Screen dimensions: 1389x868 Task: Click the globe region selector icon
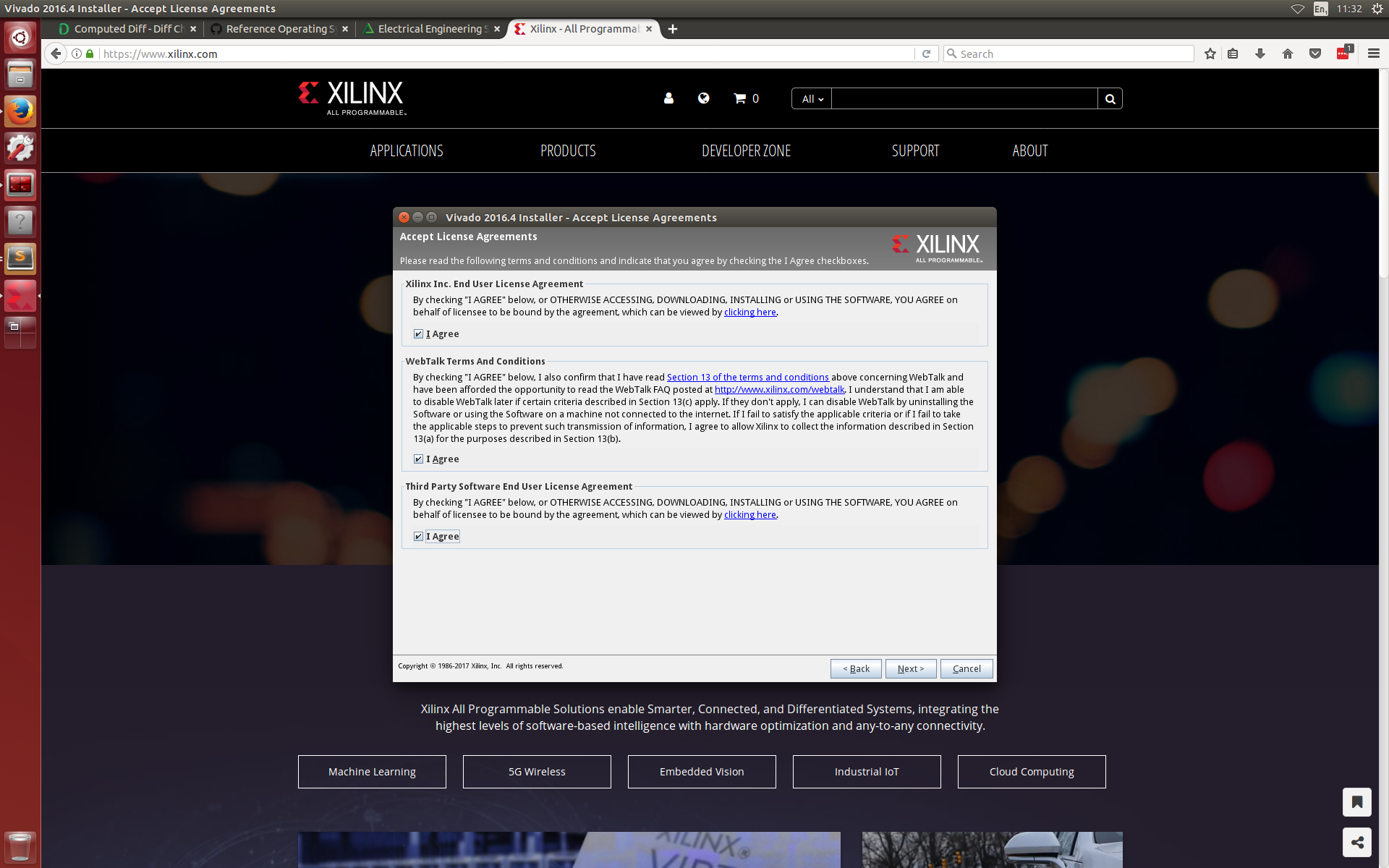click(703, 98)
